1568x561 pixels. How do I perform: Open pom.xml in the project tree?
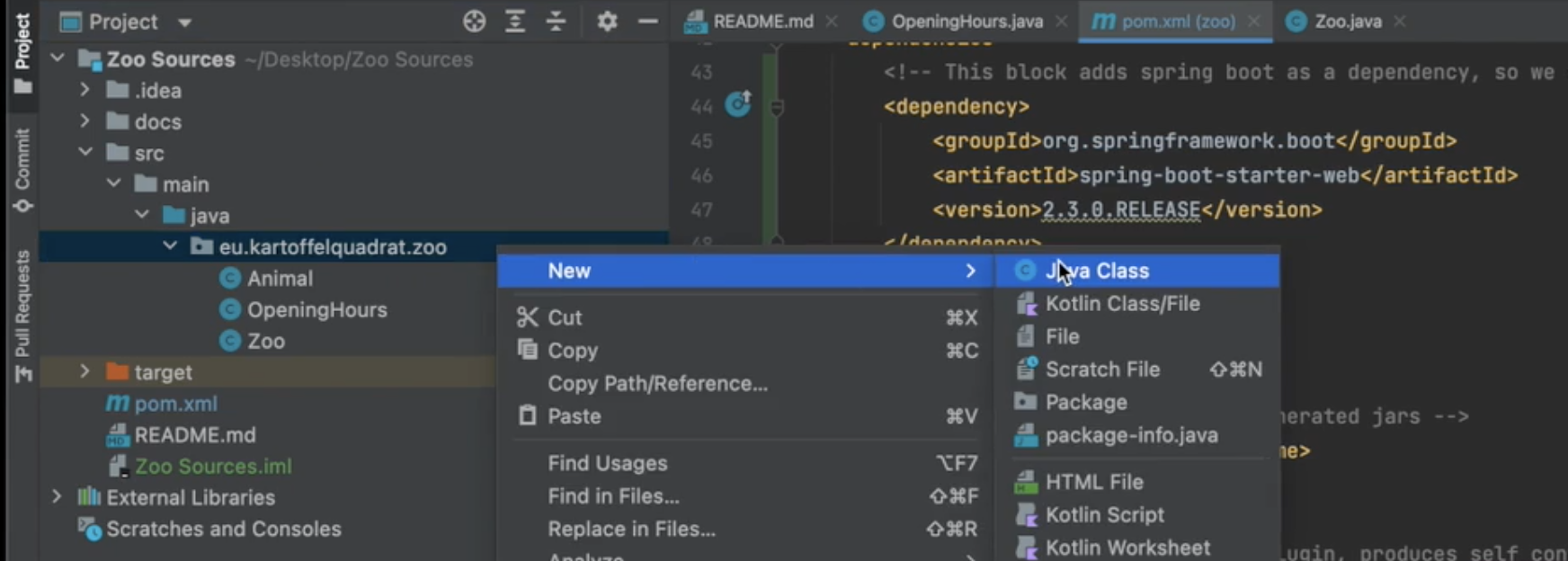(x=175, y=404)
